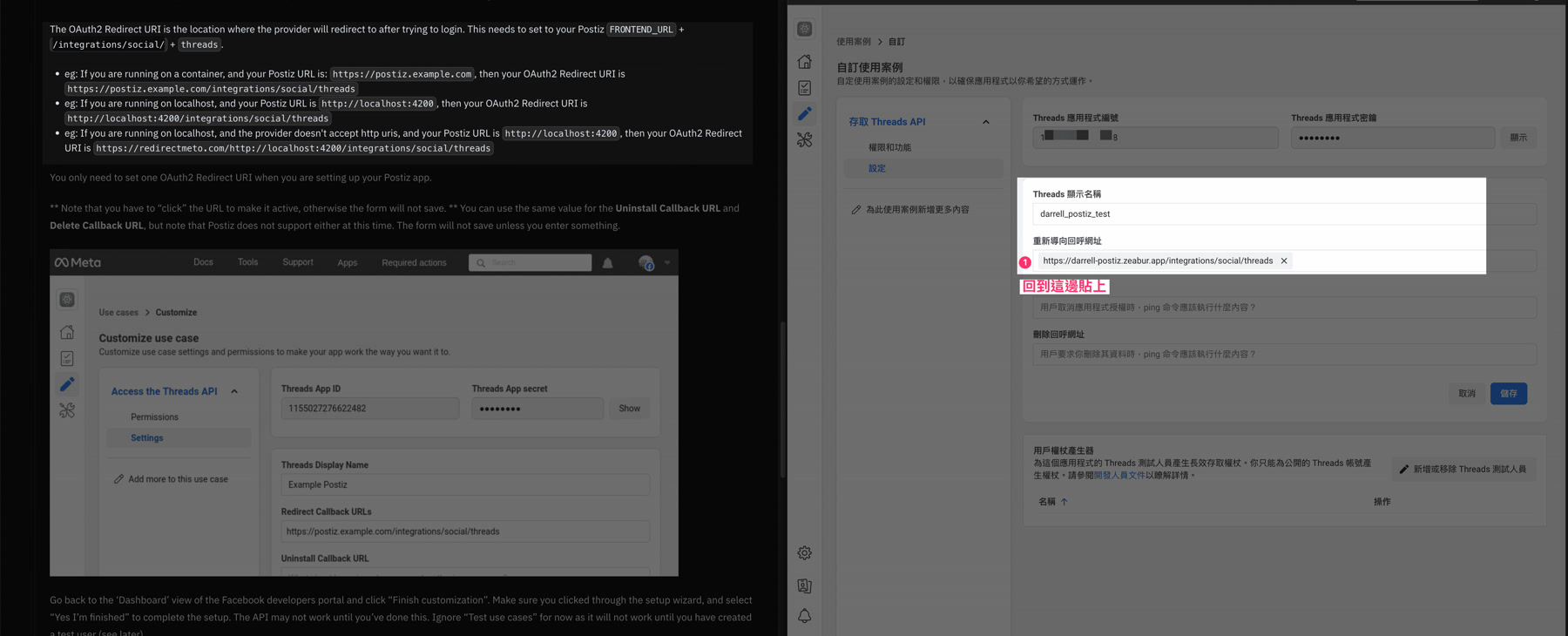The height and width of the screenshot is (636, 1568).
Task: Click the redirectmeto.com URL code snippet
Action: tap(293, 148)
